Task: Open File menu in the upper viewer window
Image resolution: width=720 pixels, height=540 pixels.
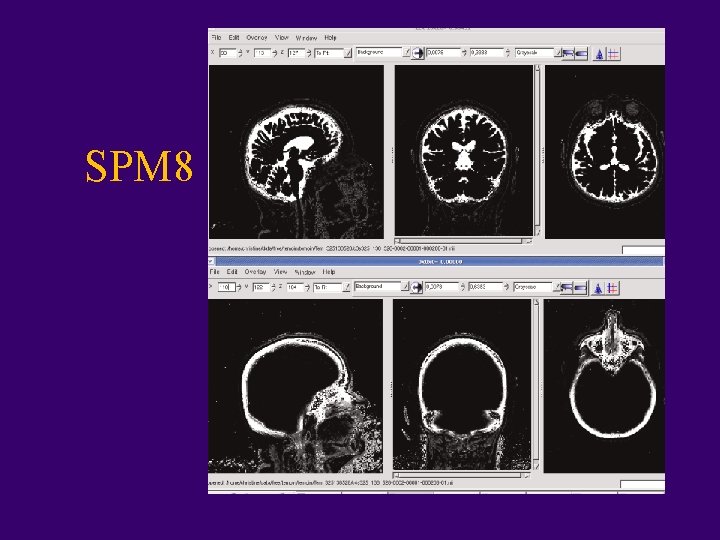Action: coord(216,38)
